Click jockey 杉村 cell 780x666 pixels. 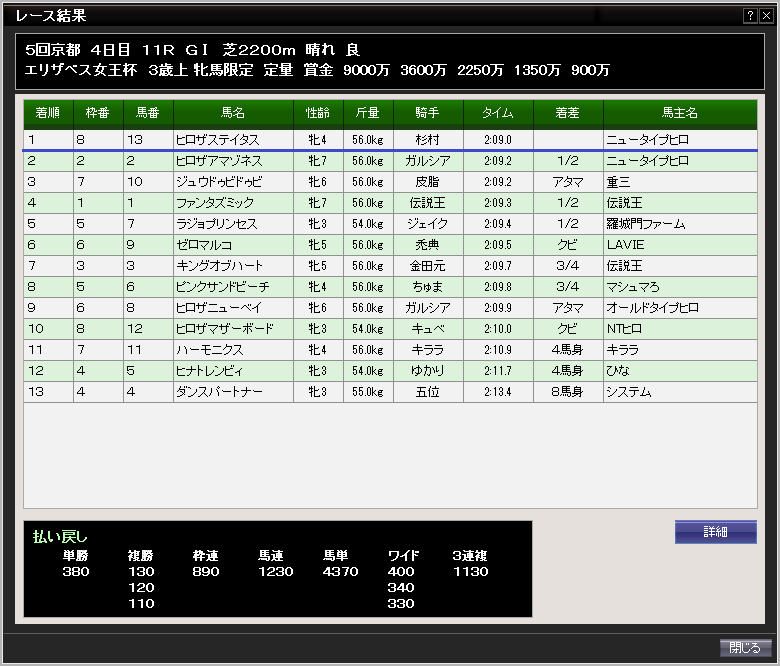(x=428, y=140)
